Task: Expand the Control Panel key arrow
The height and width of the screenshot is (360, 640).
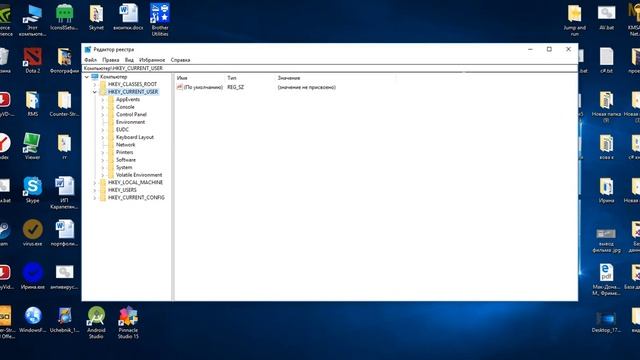Action: click(103, 115)
